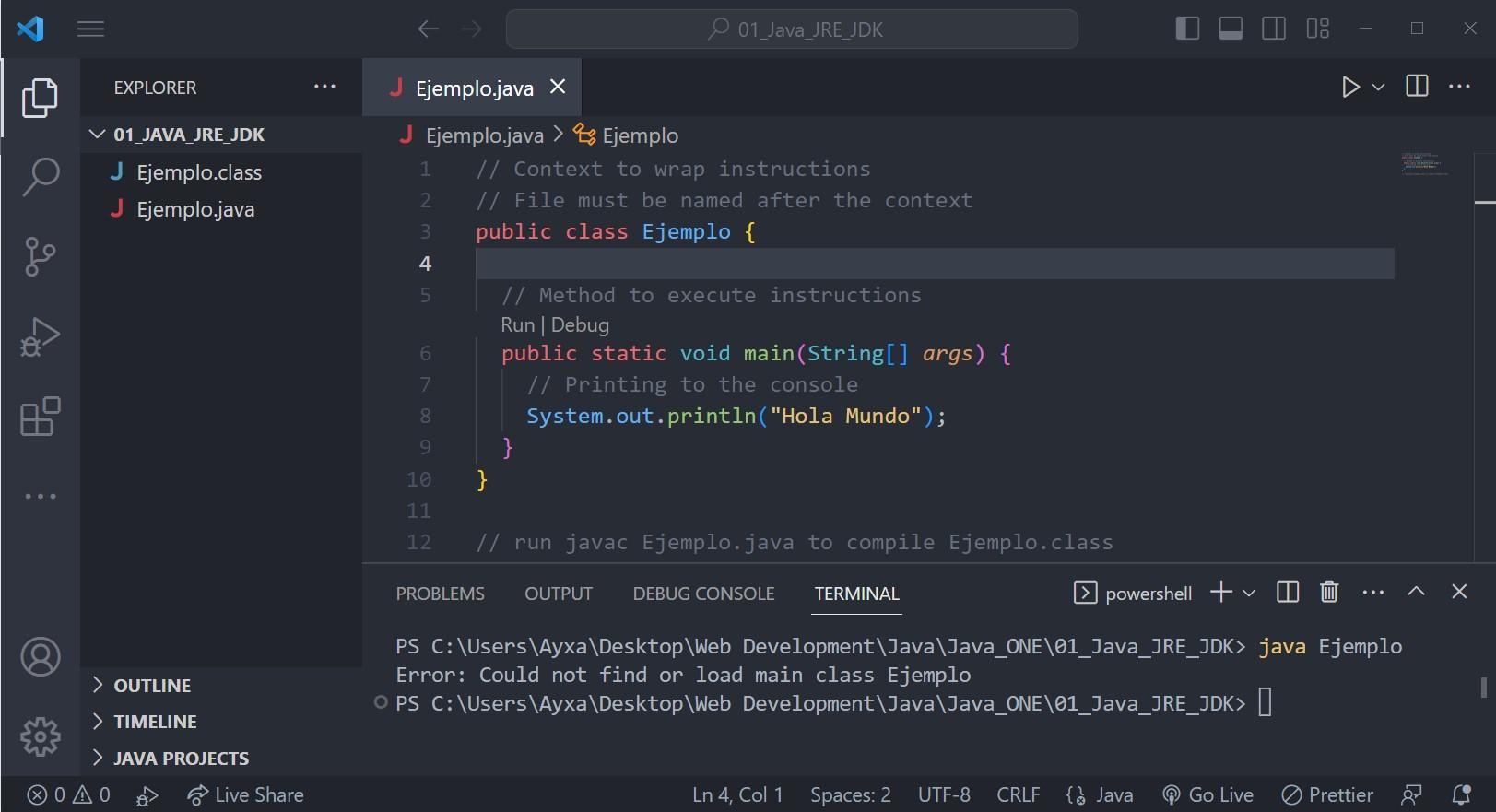Show additional views ellipsis in activity bar
Viewport: 1496px width, 812px height.
coord(40,496)
